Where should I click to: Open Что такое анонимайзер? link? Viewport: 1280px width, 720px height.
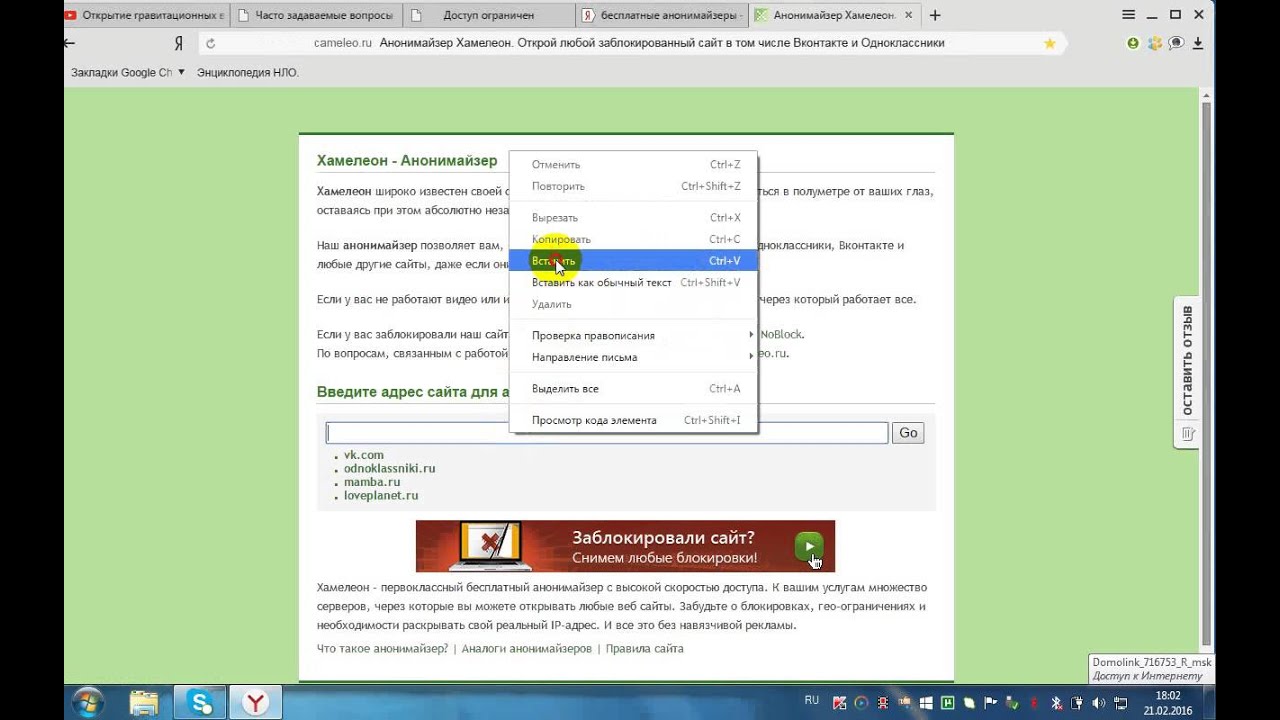[383, 648]
